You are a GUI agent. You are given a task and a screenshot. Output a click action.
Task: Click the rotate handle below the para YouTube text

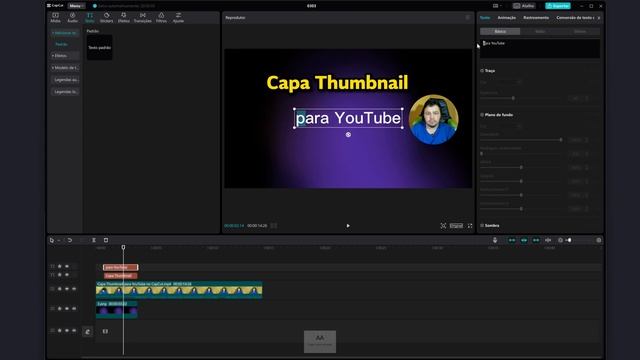tap(348, 134)
